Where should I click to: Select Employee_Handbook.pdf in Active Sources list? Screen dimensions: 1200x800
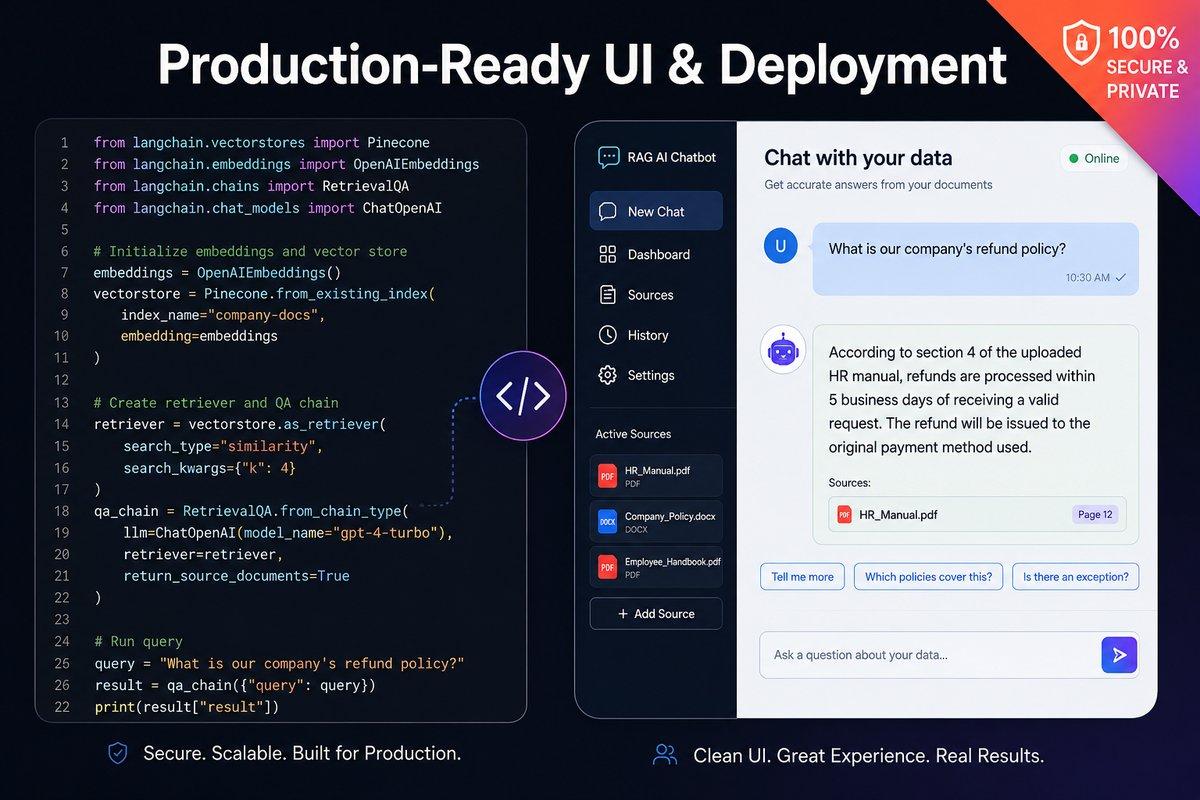(x=656, y=567)
